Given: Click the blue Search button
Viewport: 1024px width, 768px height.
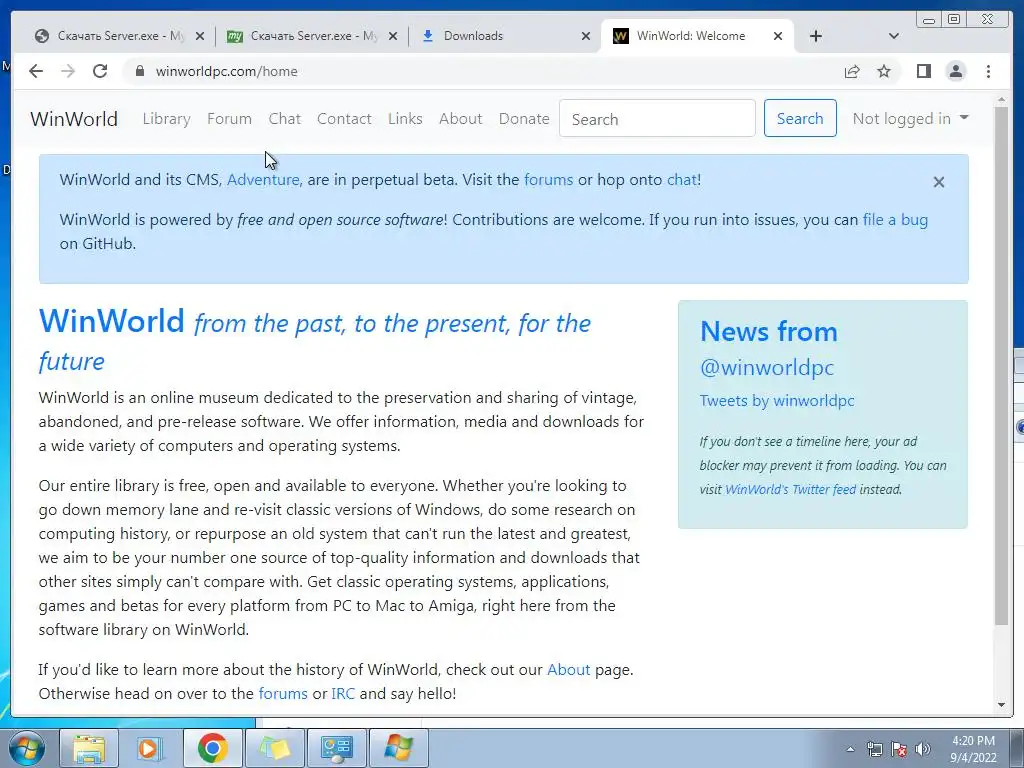Looking at the screenshot, I should [x=800, y=118].
